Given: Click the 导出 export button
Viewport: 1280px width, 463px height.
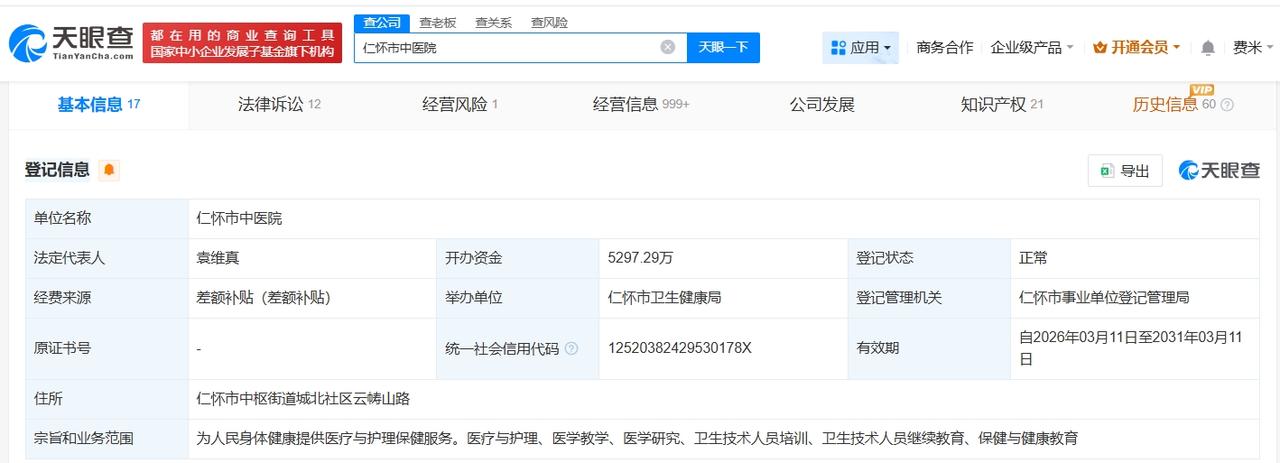Looking at the screenshot, I should [x=1125, y=171].
